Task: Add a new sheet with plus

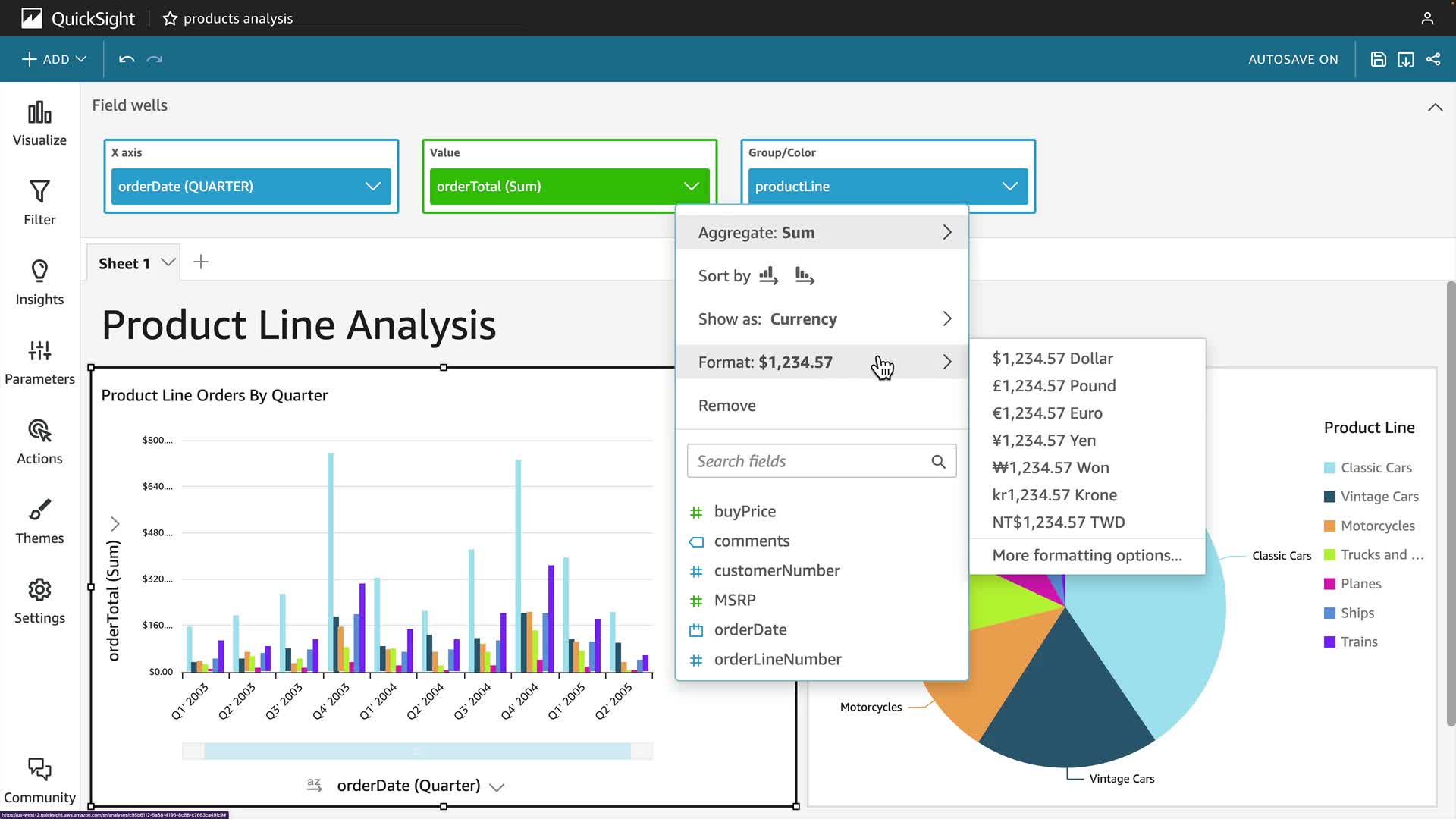Action: tap(201, 262)
